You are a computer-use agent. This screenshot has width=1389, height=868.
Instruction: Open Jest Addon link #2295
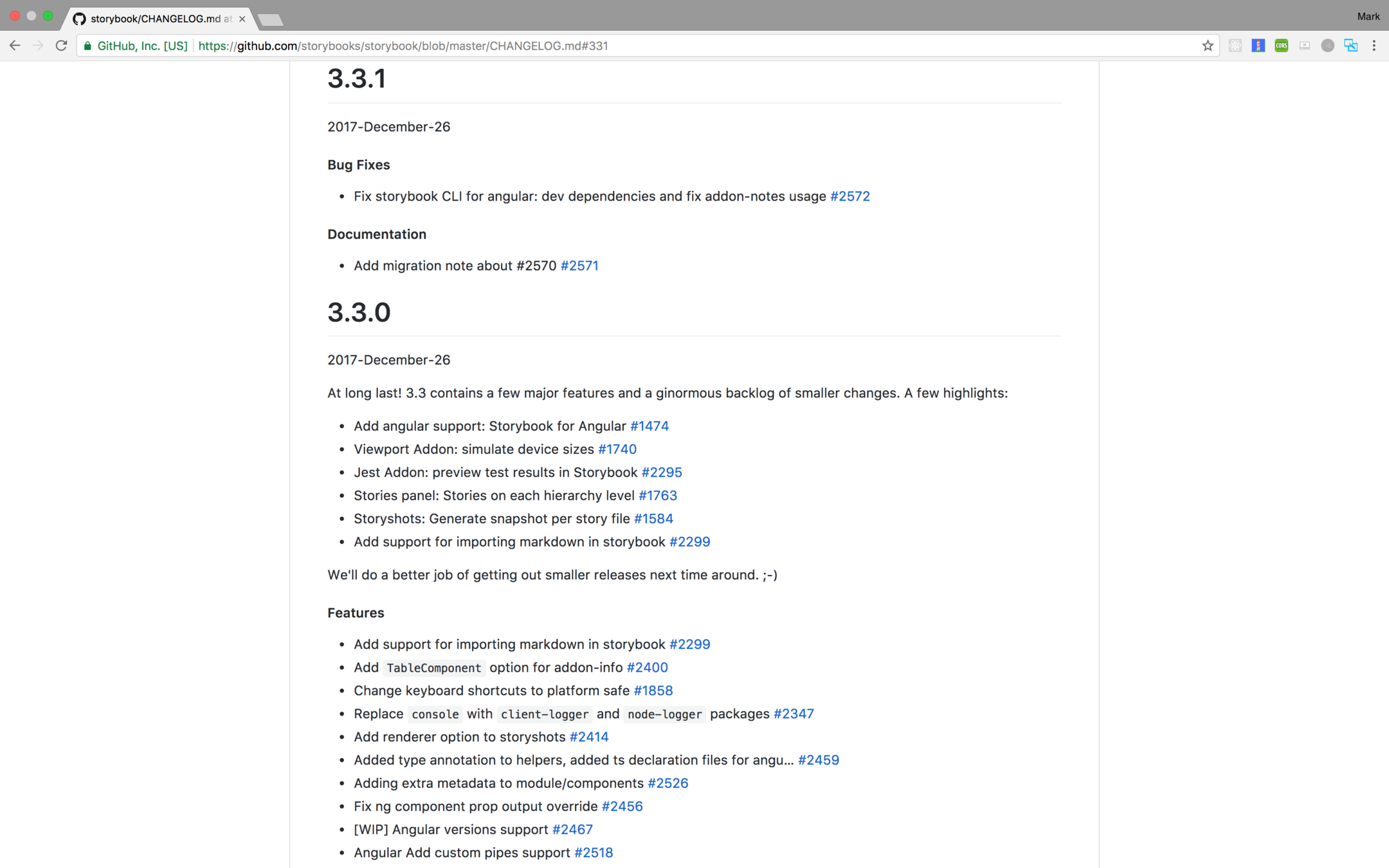point(661,472)
